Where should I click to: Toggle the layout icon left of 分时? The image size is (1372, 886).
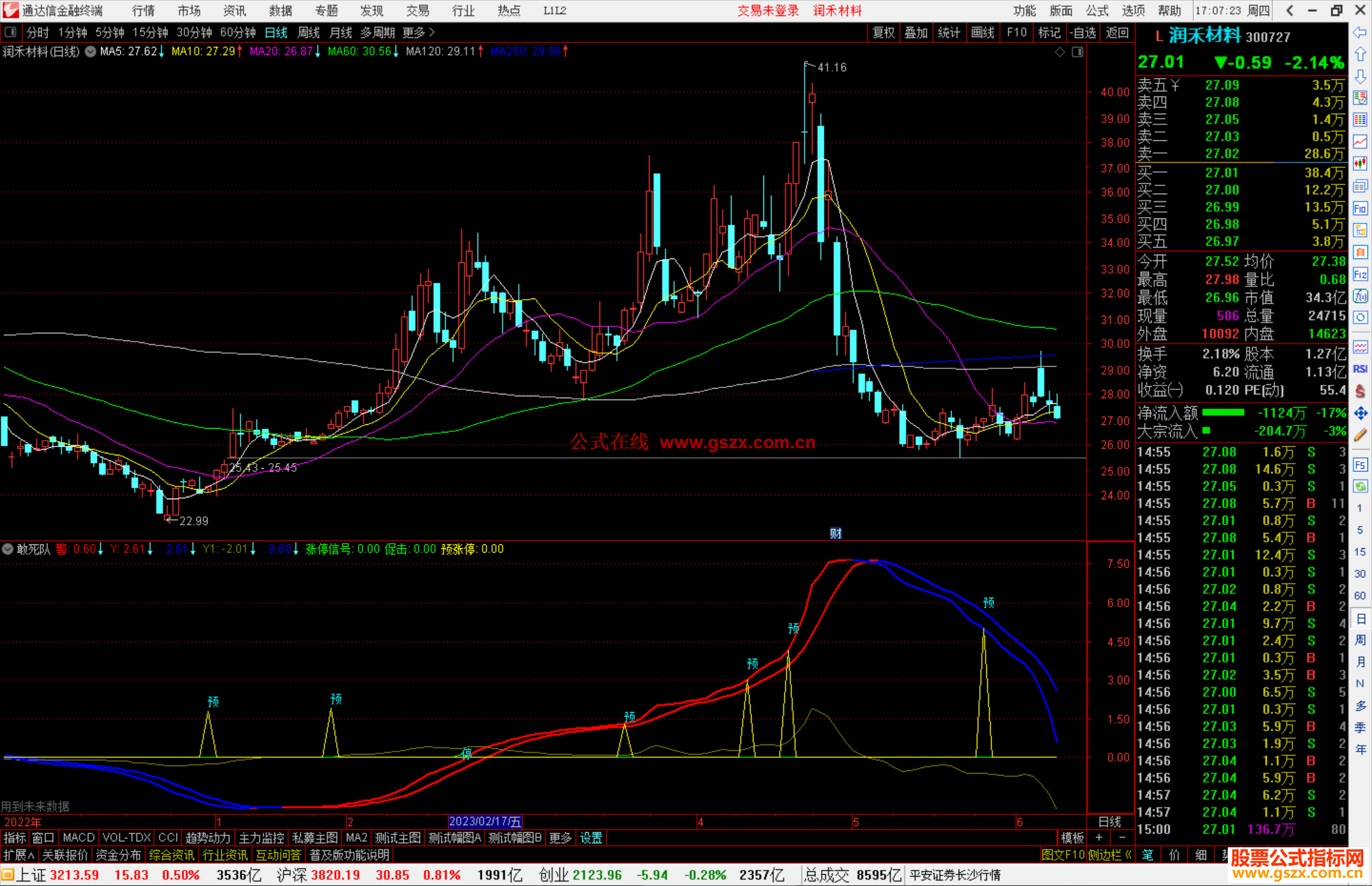pyautogui.click(x=11, y=32)
